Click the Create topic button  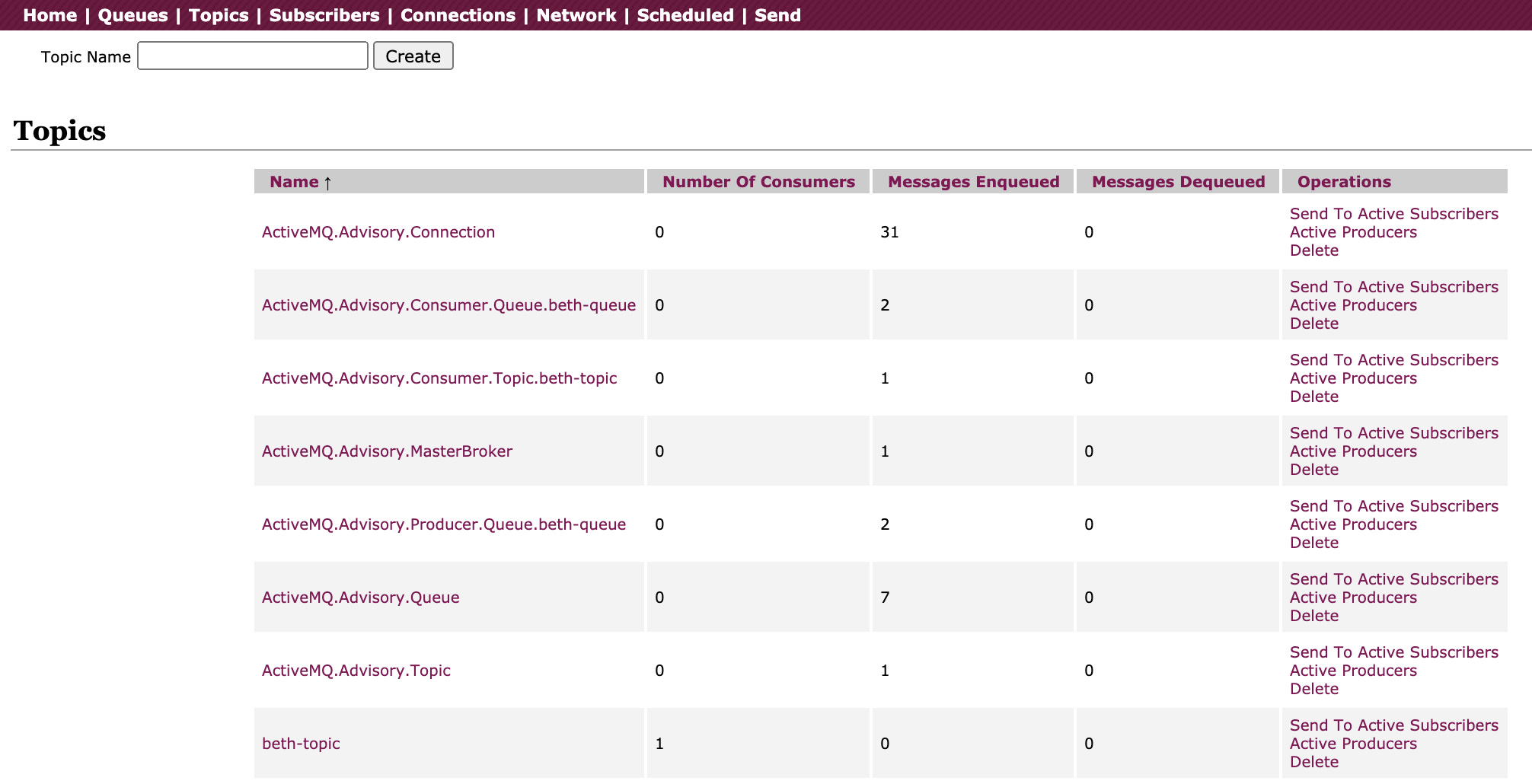[413, 56]
